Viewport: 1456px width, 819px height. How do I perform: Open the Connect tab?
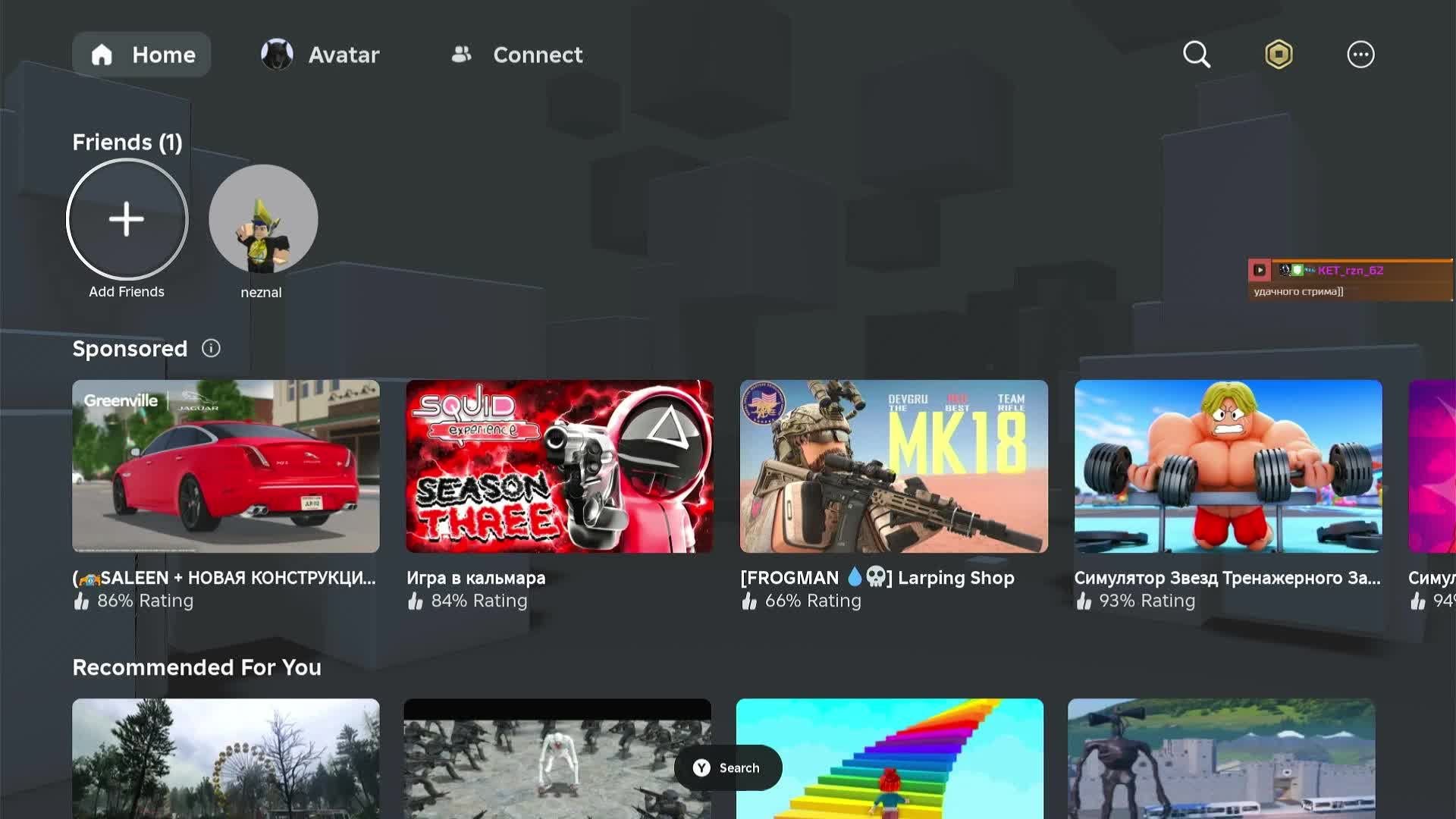[517, 55]
